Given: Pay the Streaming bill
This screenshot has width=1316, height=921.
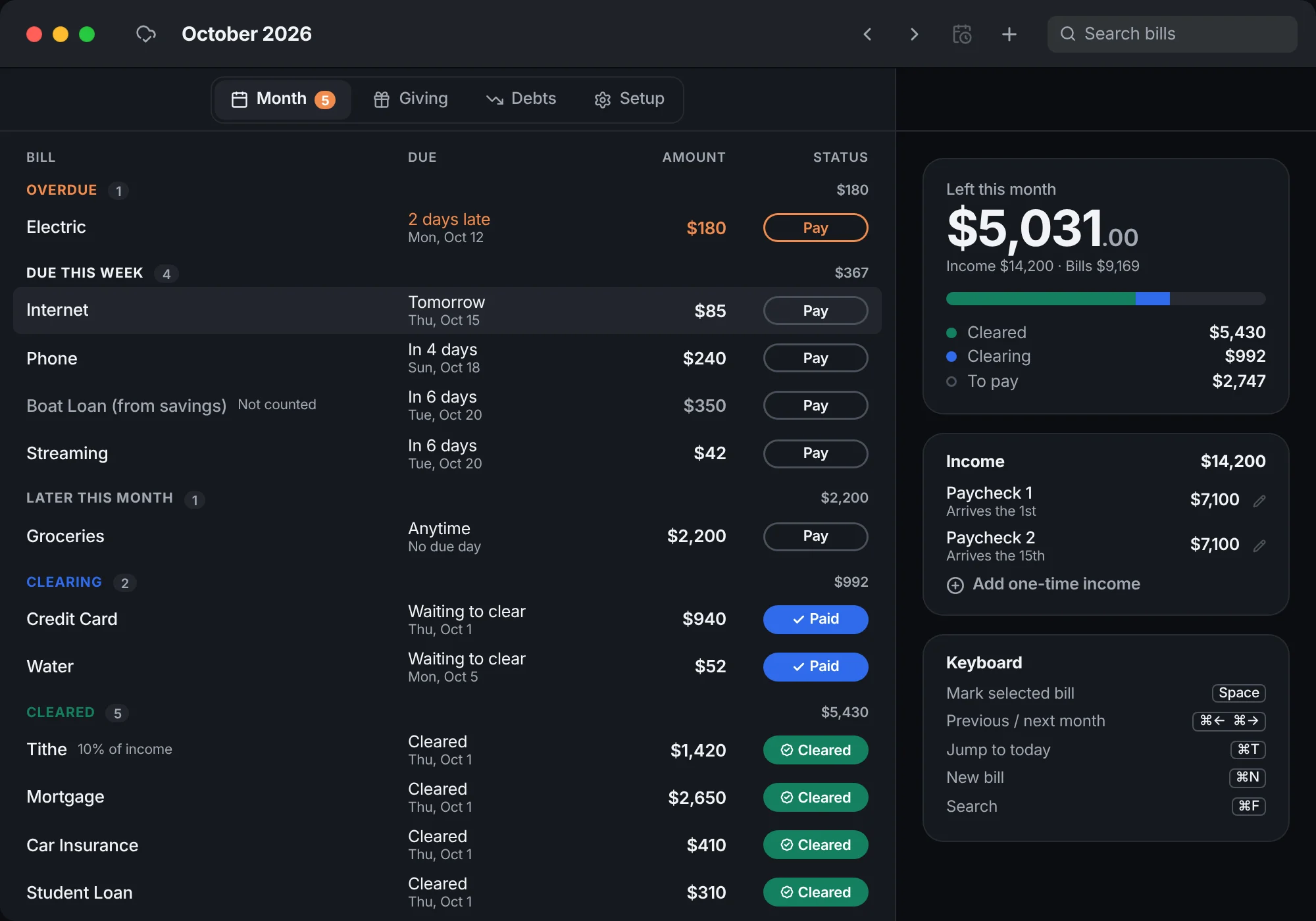Looking at the screenshot, I should coord(815,453).
